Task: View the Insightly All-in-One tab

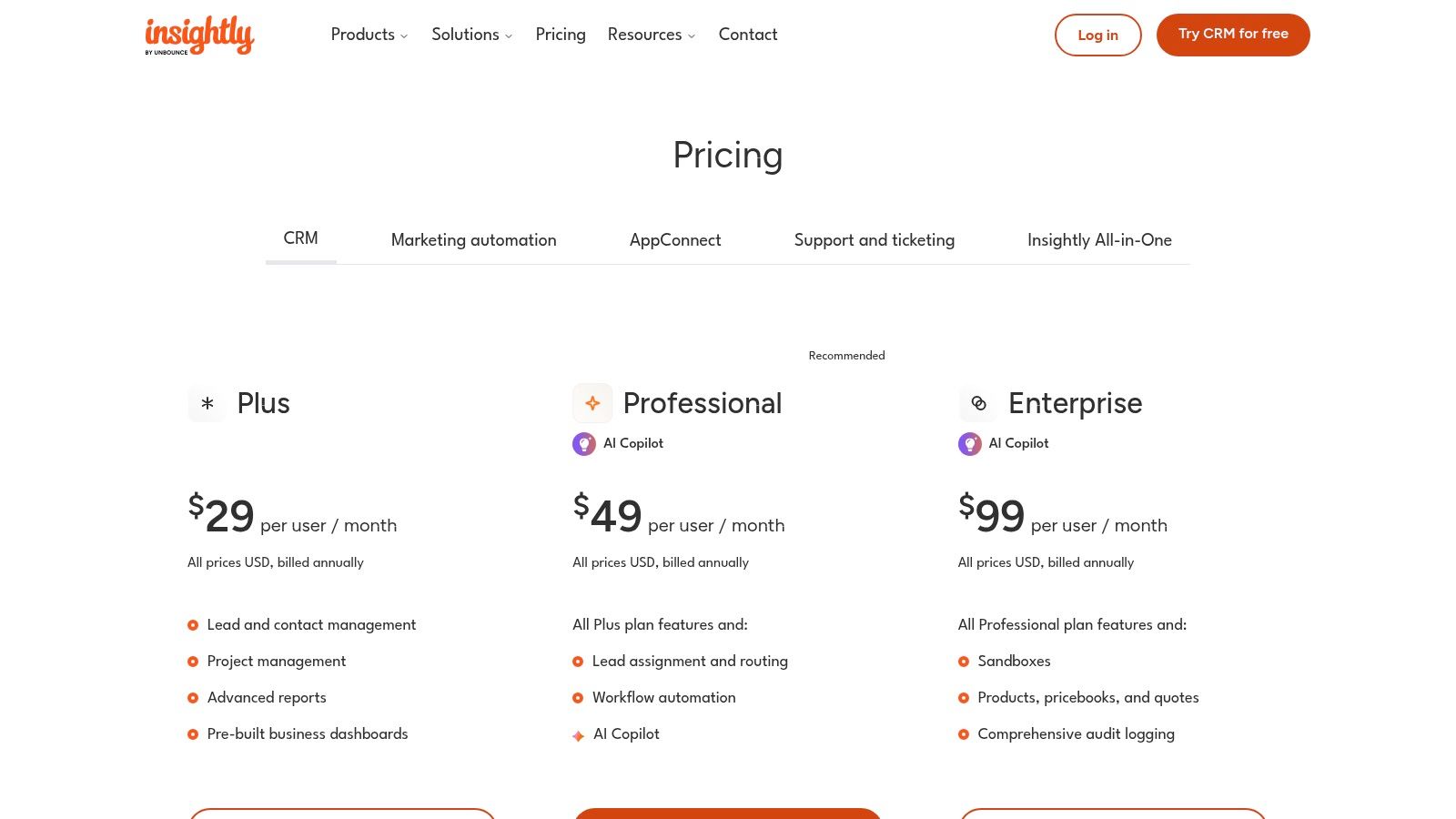Action: tap(1099, 240)
